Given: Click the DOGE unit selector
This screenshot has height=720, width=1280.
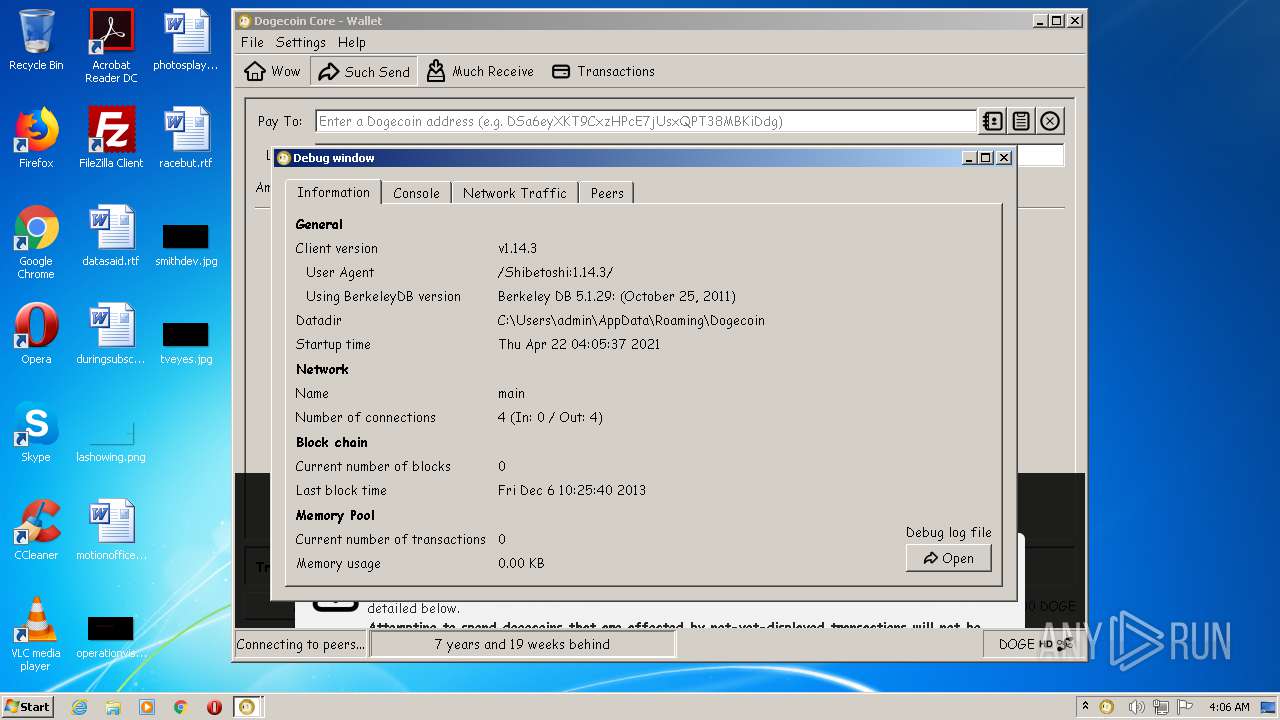Looking at the screenshot, I should 1016,644.
